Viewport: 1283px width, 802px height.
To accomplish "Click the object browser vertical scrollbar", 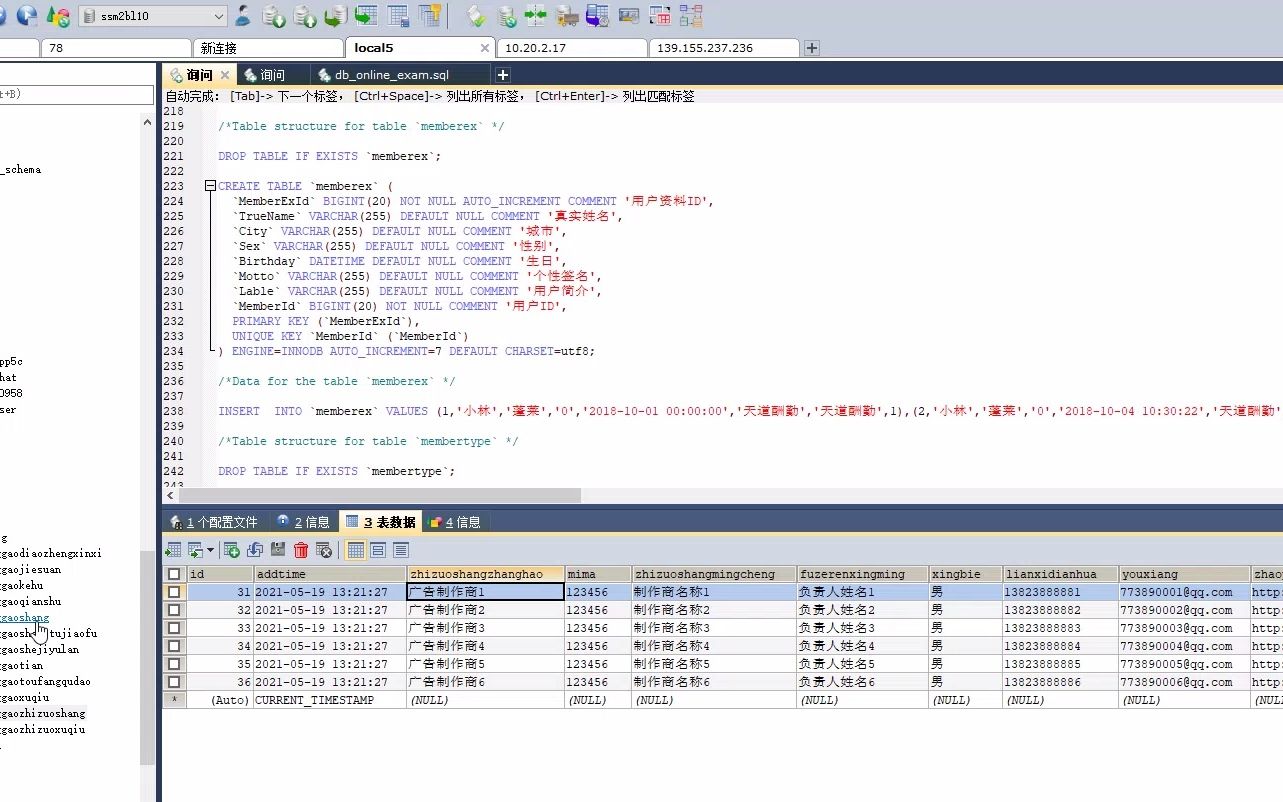I will pyautogui.click(x=148, y=657).
